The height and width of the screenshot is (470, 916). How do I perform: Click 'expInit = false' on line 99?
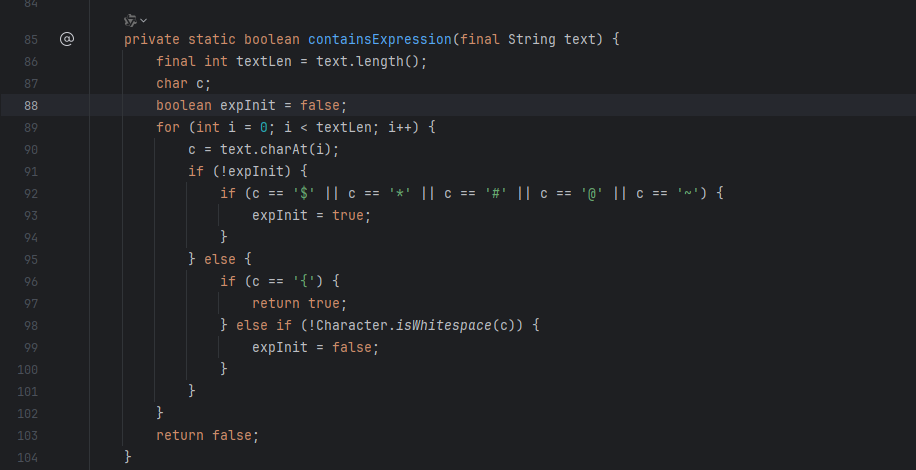314,347
